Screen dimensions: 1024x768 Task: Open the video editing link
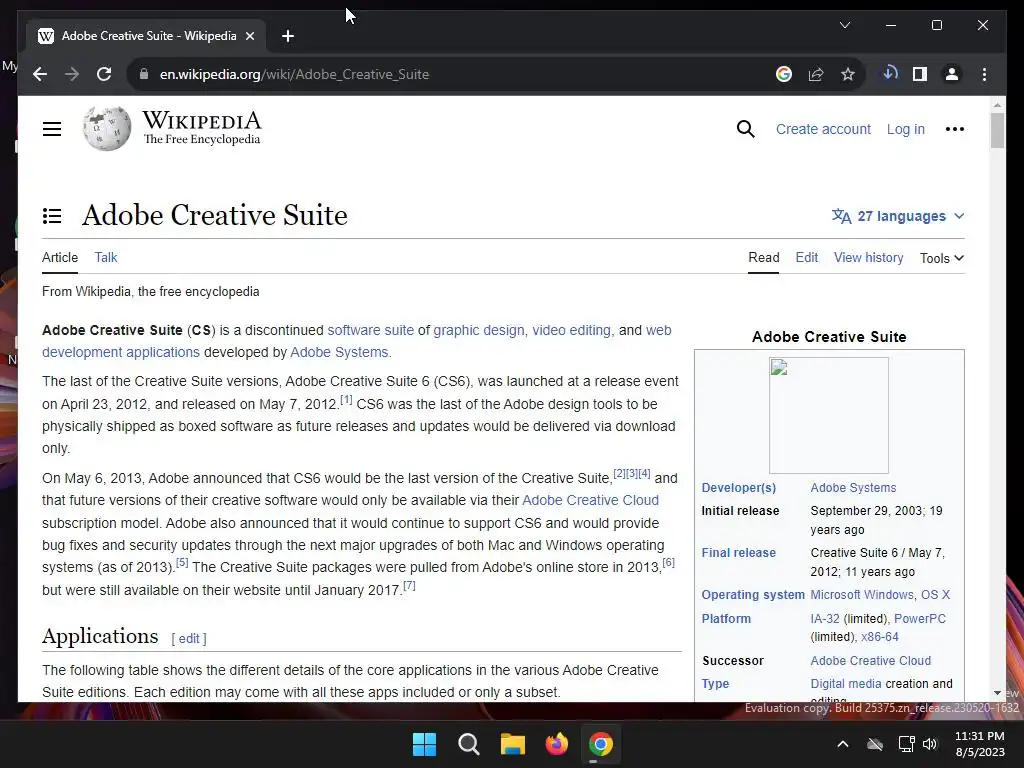click(571, 330)
